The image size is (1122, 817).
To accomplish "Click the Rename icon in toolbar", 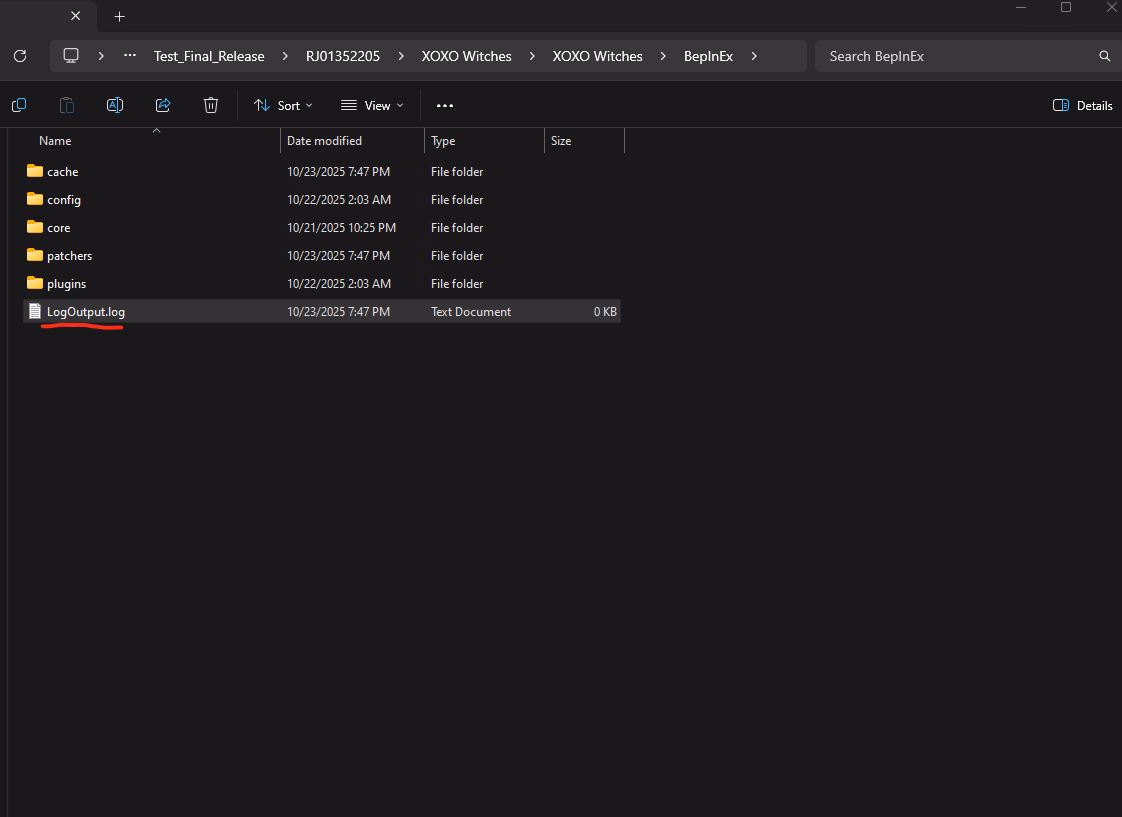I will pos(115,105).
